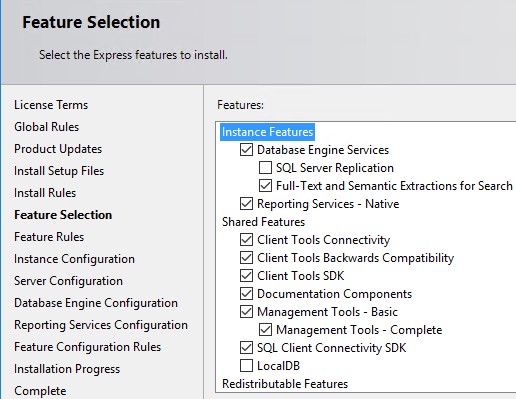Uncheck Management Tools - Complete checkbox
Screen dimensions: 516x399
(265, 330)
